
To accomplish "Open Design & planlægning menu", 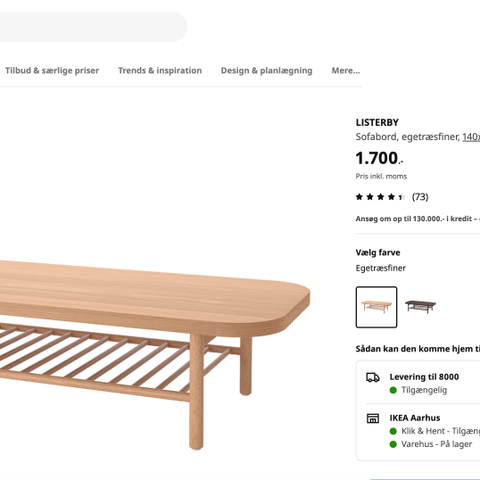I will point(267,71).
